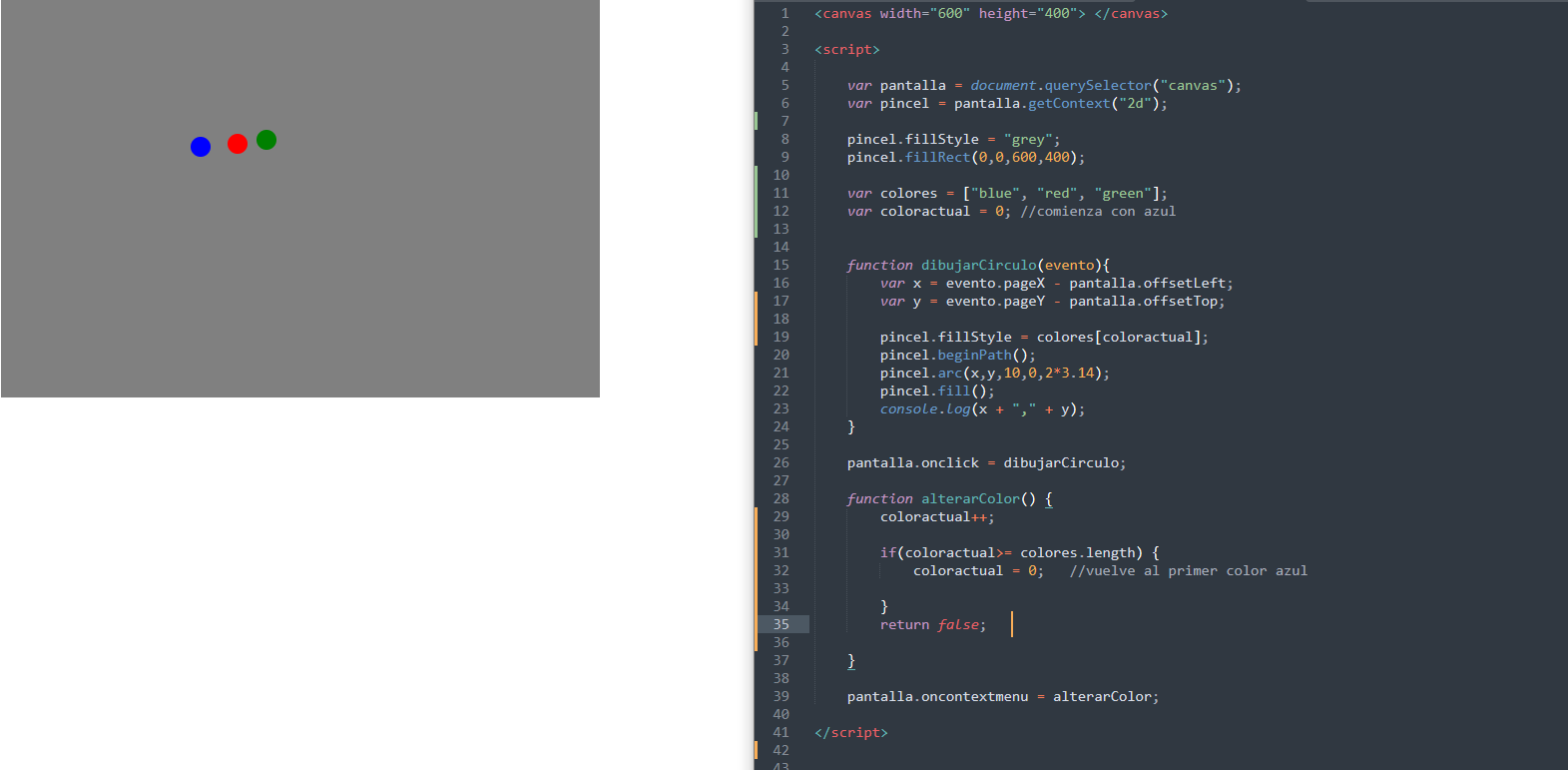Click highlighted line number 35 in the gutter
The height and width of the screenshot is (770, 1568).
781,625
